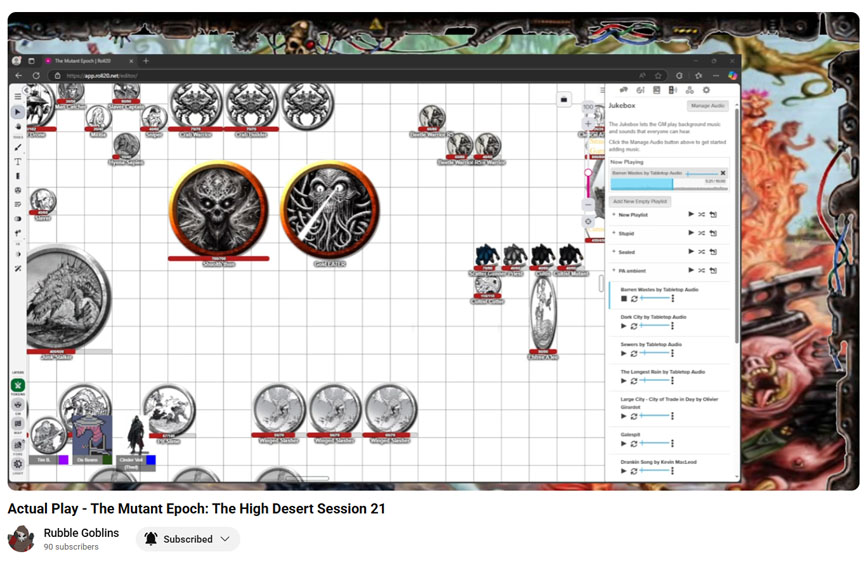Play the Stupid playlist
This screenshot has width=864, height=561.
[690, 233]
